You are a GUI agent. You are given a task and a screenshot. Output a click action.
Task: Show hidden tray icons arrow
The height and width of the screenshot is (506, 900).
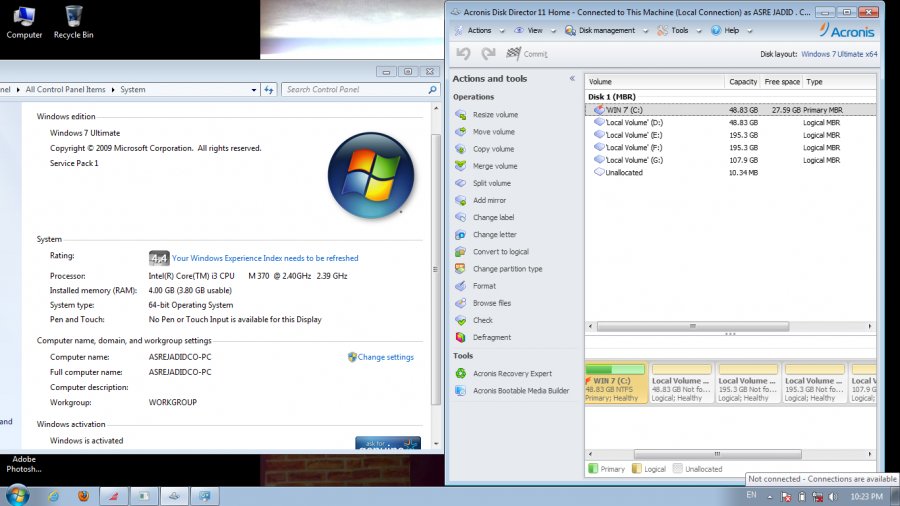pyautogui.click(x=770, y=497)
